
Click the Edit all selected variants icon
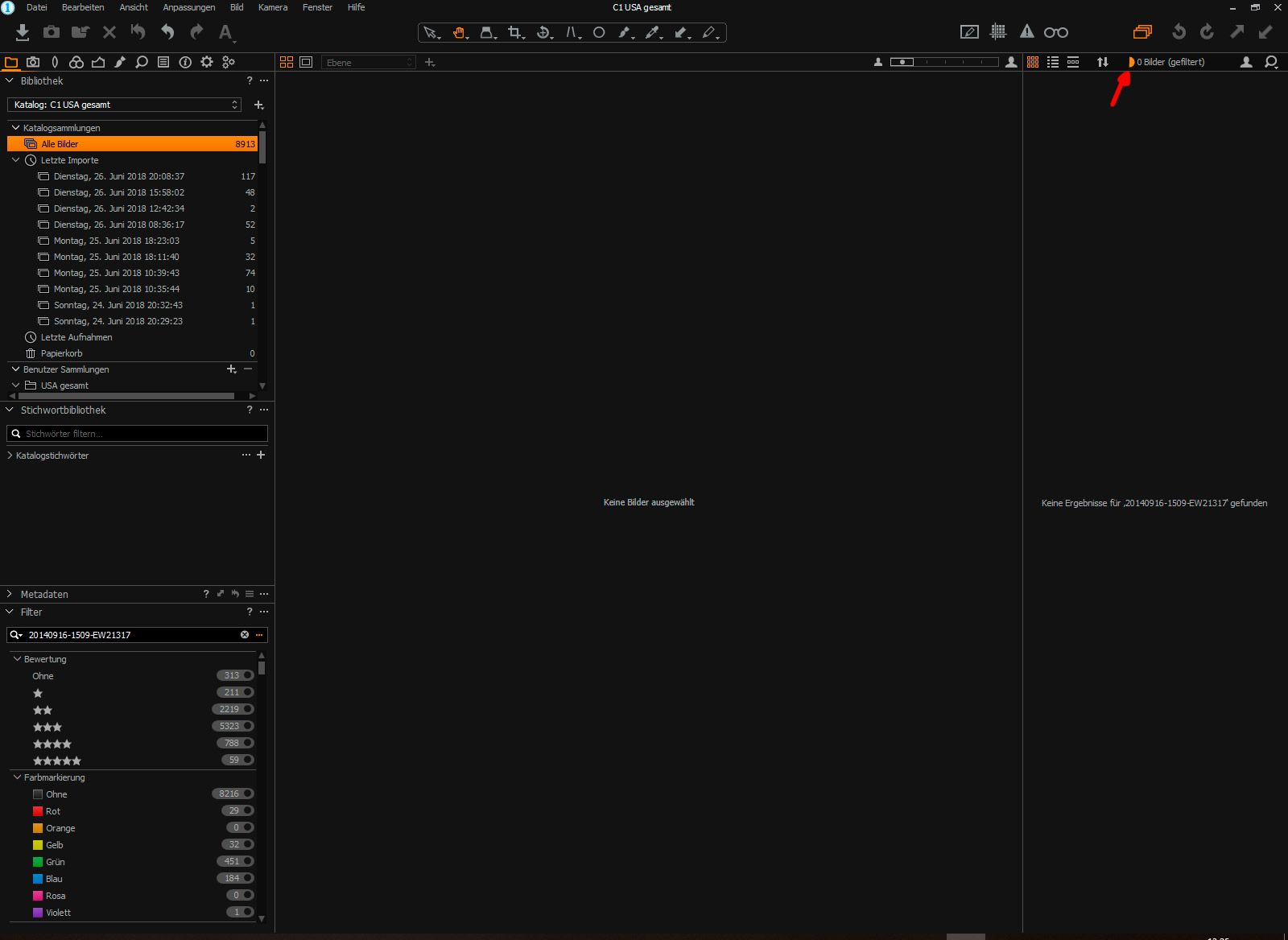[x=1142, y=32]
